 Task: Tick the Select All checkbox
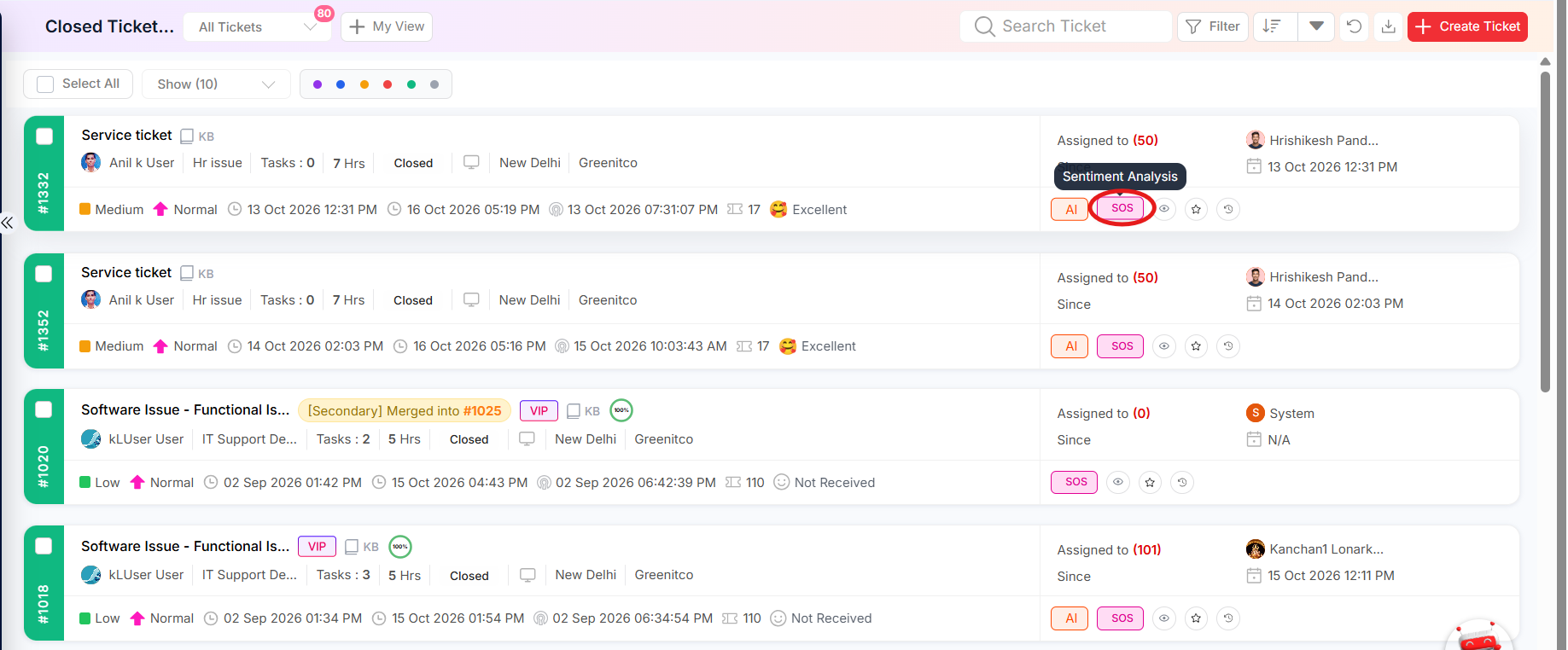click(46, 84)
